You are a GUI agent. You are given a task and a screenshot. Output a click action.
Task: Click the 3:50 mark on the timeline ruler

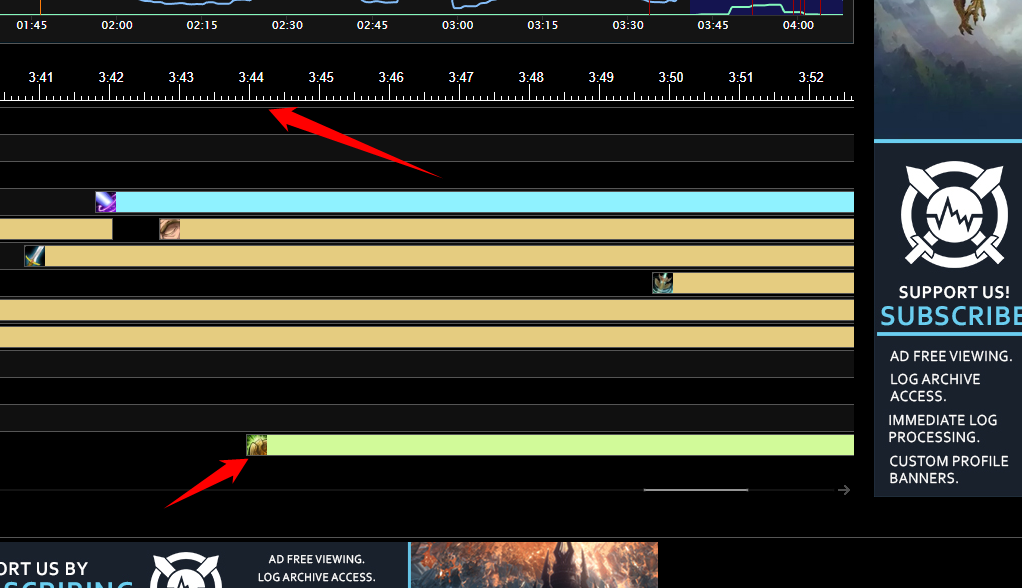click(671, 78)
